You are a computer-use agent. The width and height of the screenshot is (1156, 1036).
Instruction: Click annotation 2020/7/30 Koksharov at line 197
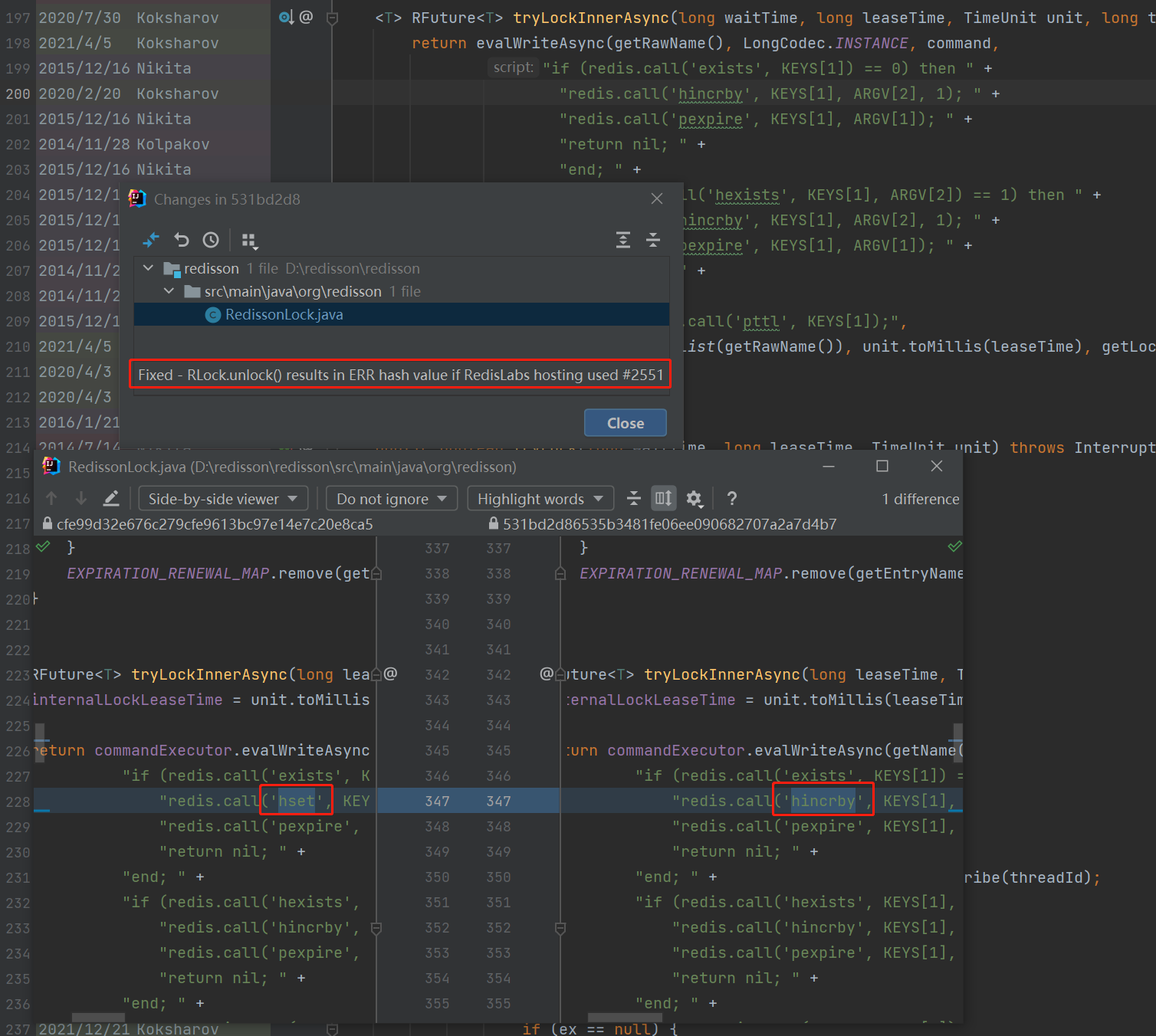point(129,18)
